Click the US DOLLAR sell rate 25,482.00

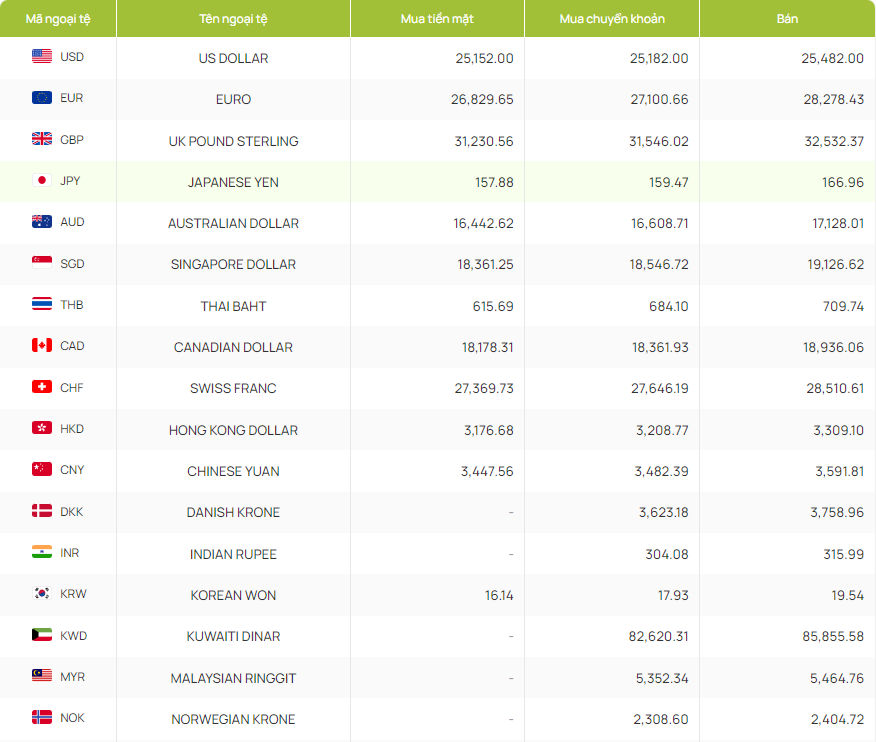coord(832,58)
